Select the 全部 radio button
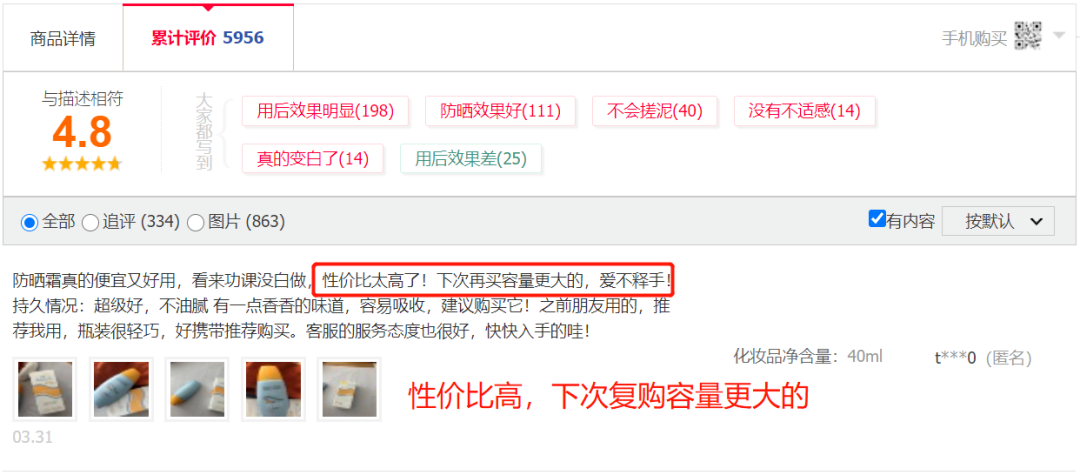 click(30, 222)
